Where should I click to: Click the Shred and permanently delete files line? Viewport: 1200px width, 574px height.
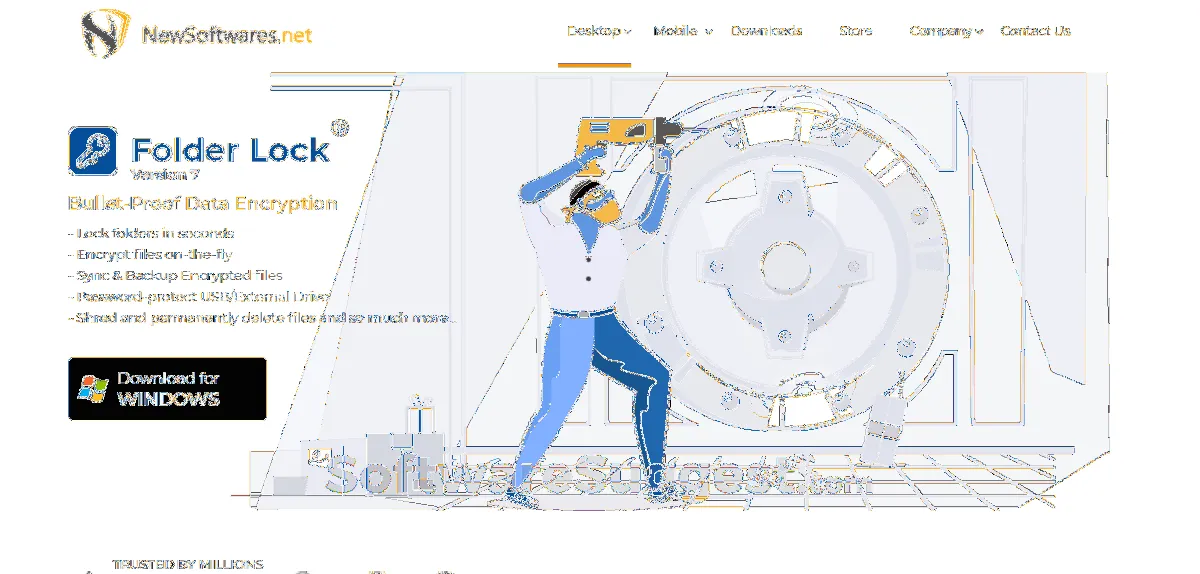262,318
